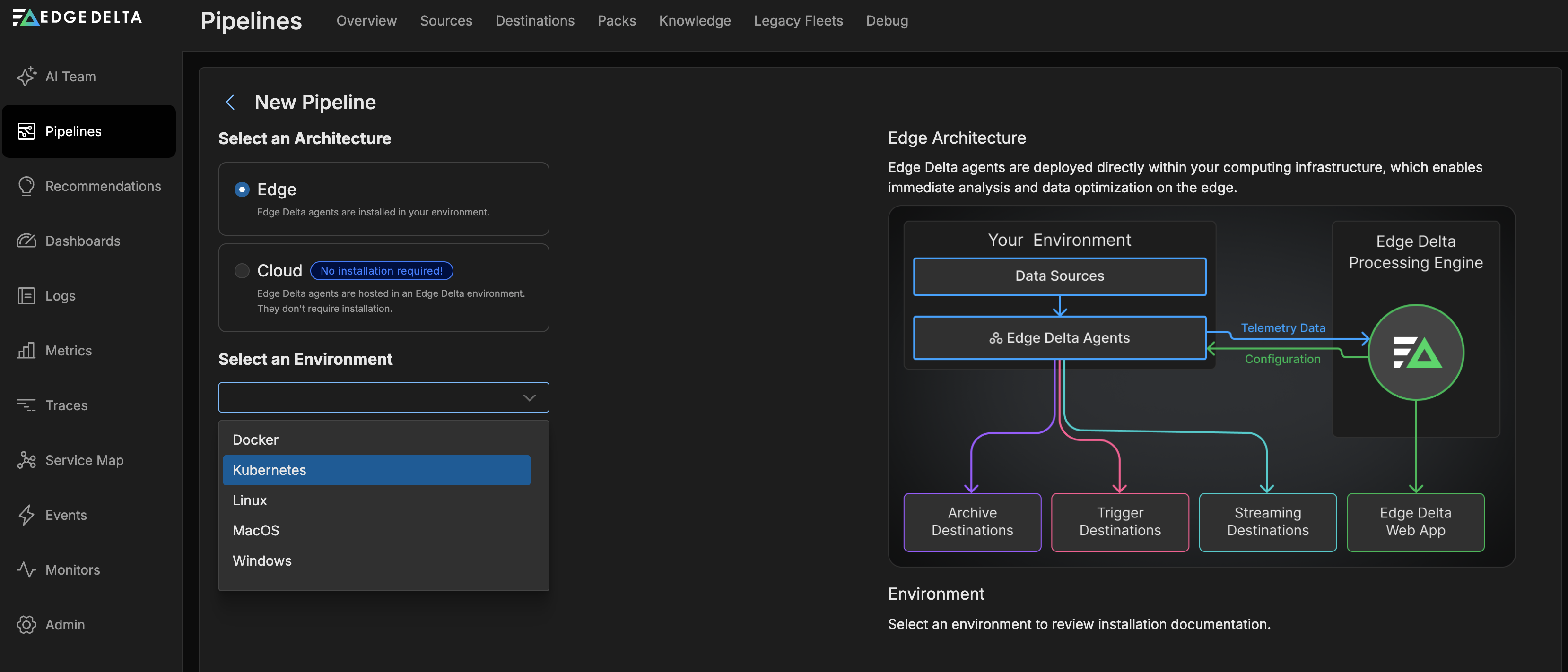This screenshot has height=672, width=1568.
Task: Collapse the environment dropdown chevron
Action: click(529, 398)
